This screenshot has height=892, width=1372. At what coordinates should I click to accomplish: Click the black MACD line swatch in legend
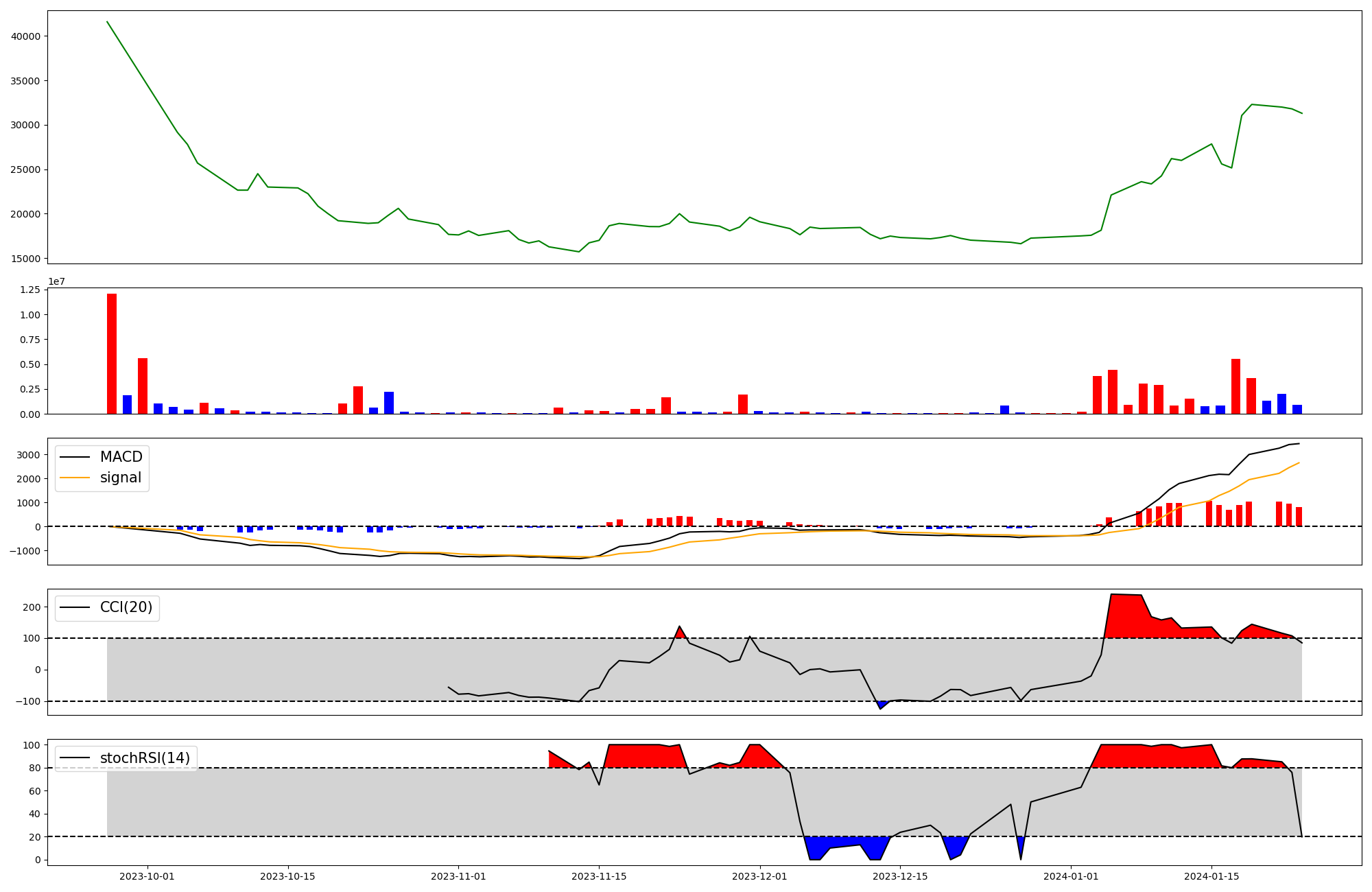pyautogui.click(x=75, y=457)
